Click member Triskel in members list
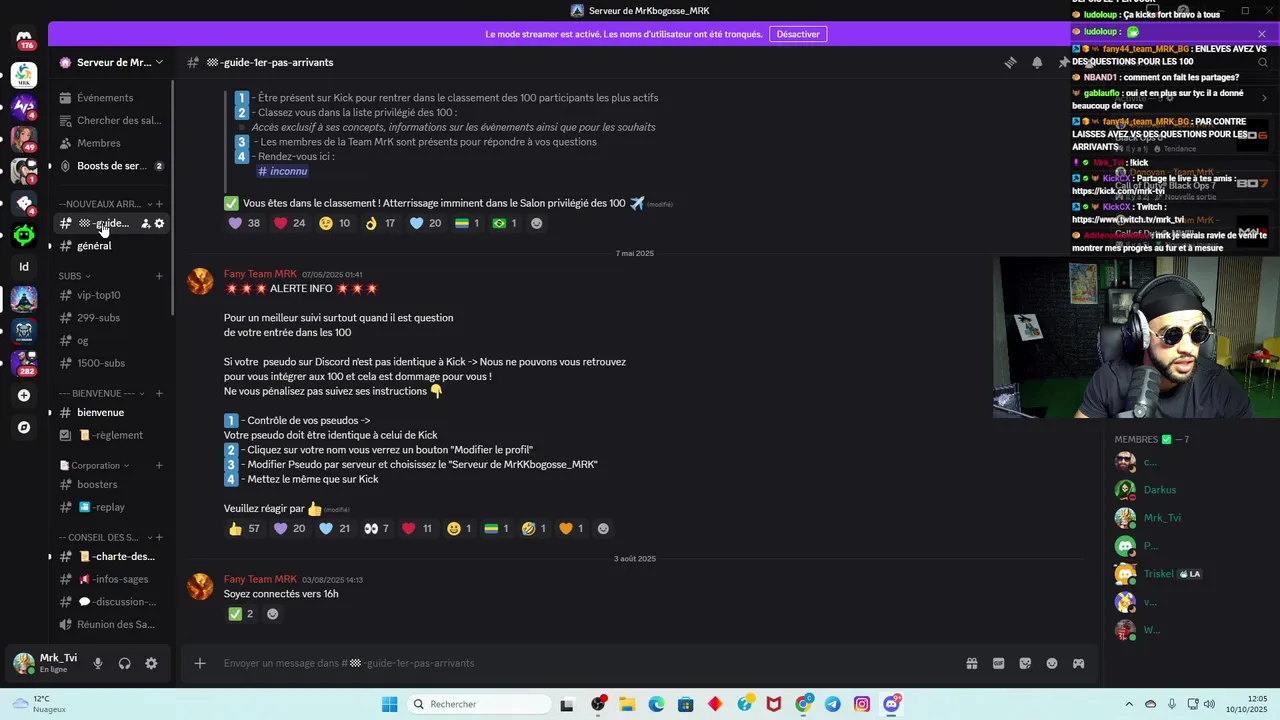The height and width of the screenshot is (720, 1280). tap(1158, 574)
